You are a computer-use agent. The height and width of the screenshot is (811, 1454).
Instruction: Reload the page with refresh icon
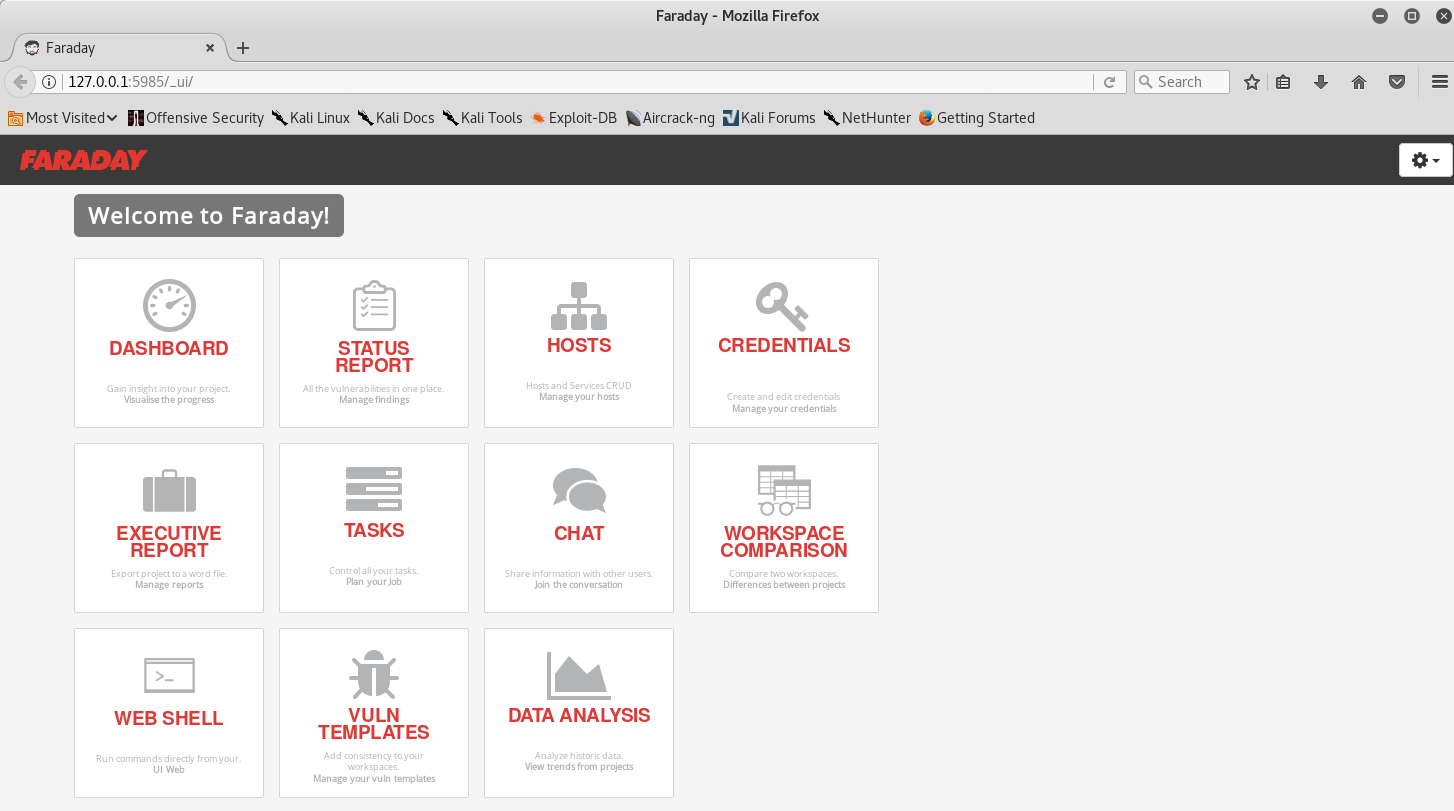point(1109,82)
